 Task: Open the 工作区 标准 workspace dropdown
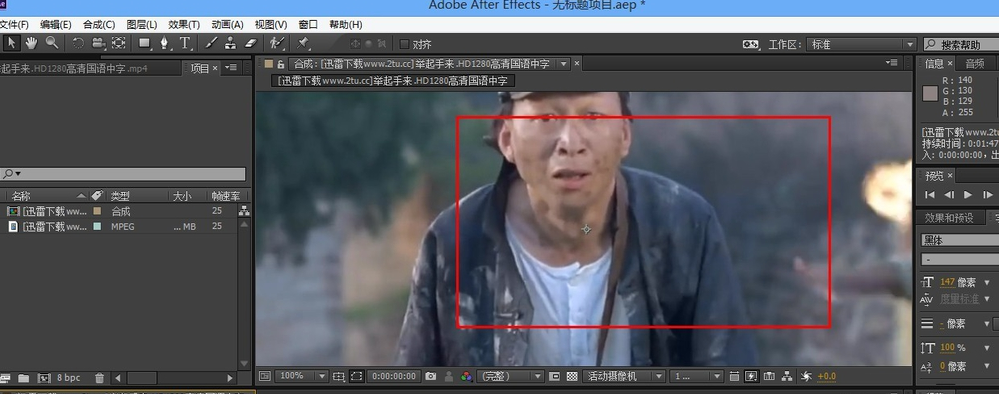(x=861, y=45)
